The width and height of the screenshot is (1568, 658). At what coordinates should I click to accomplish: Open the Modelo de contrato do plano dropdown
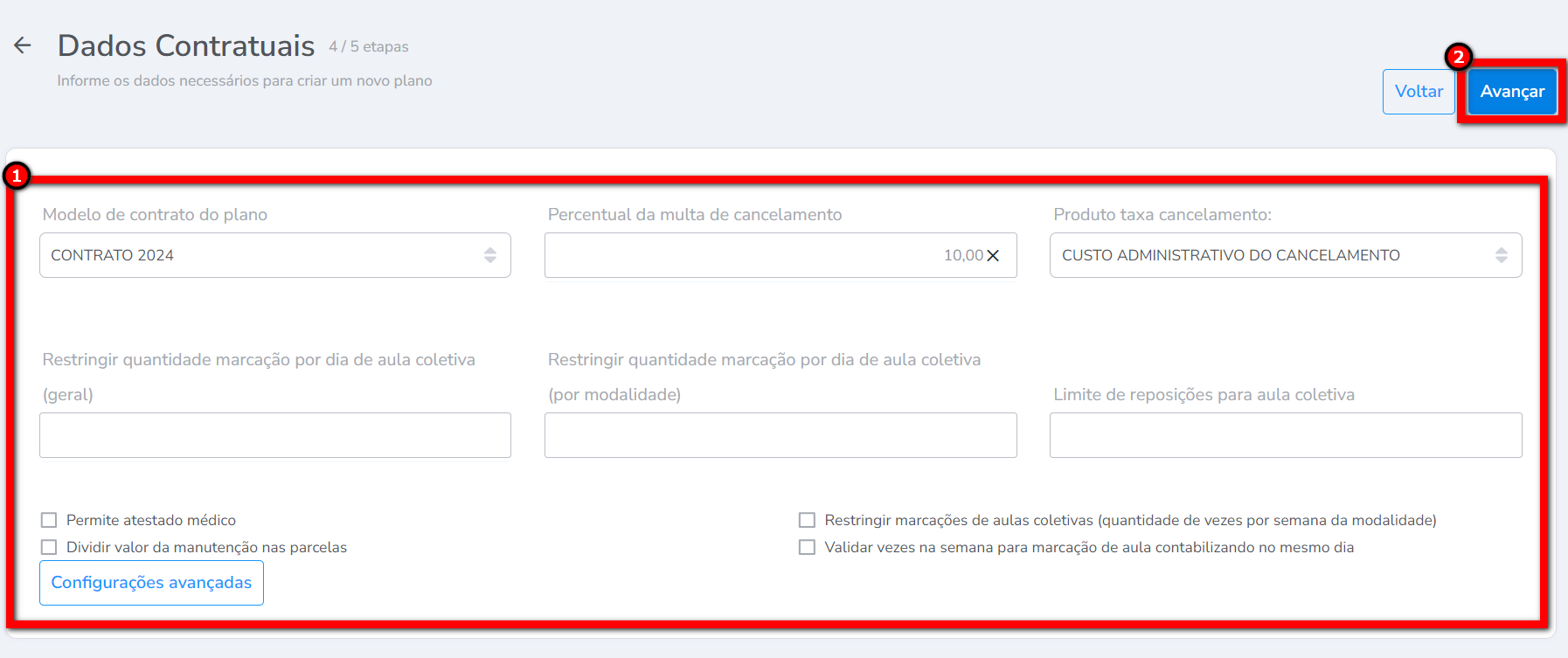tap(262, 255)
